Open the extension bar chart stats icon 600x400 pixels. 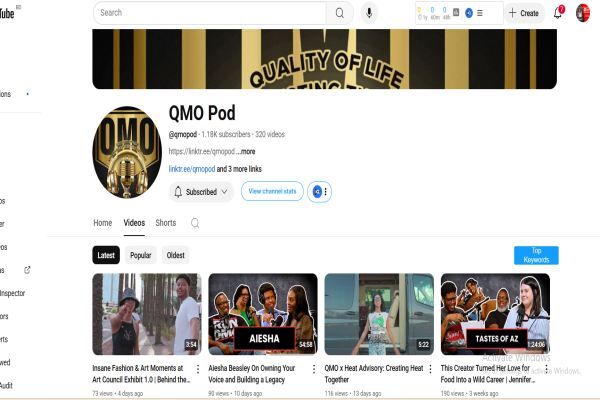pos(456,13)
